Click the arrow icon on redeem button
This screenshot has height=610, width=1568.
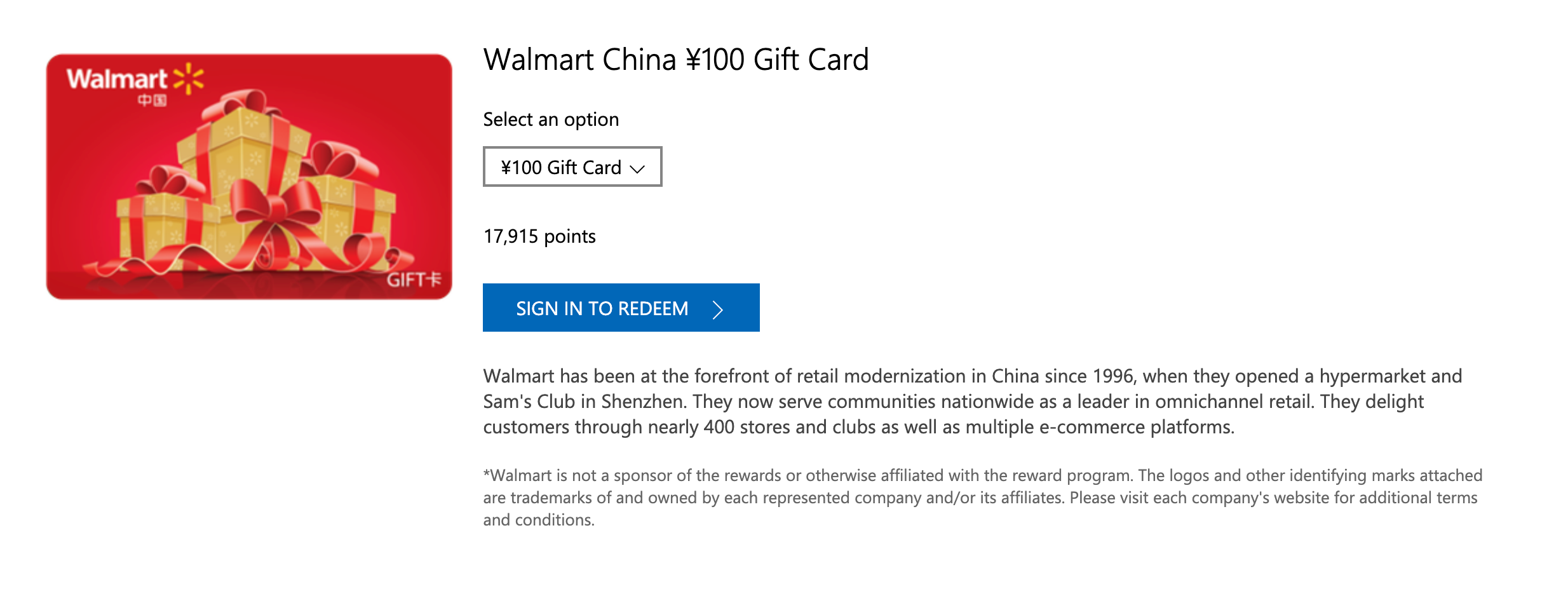[718, 309]
